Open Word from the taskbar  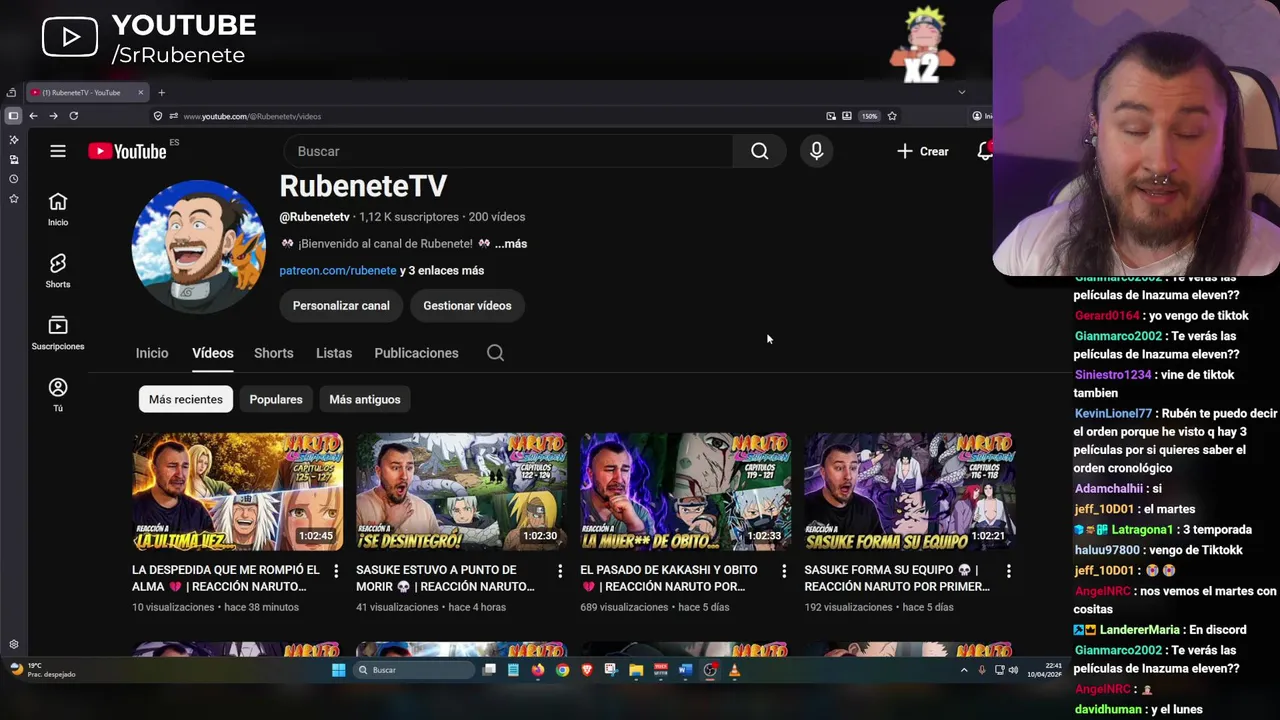(x=685, y=670)
